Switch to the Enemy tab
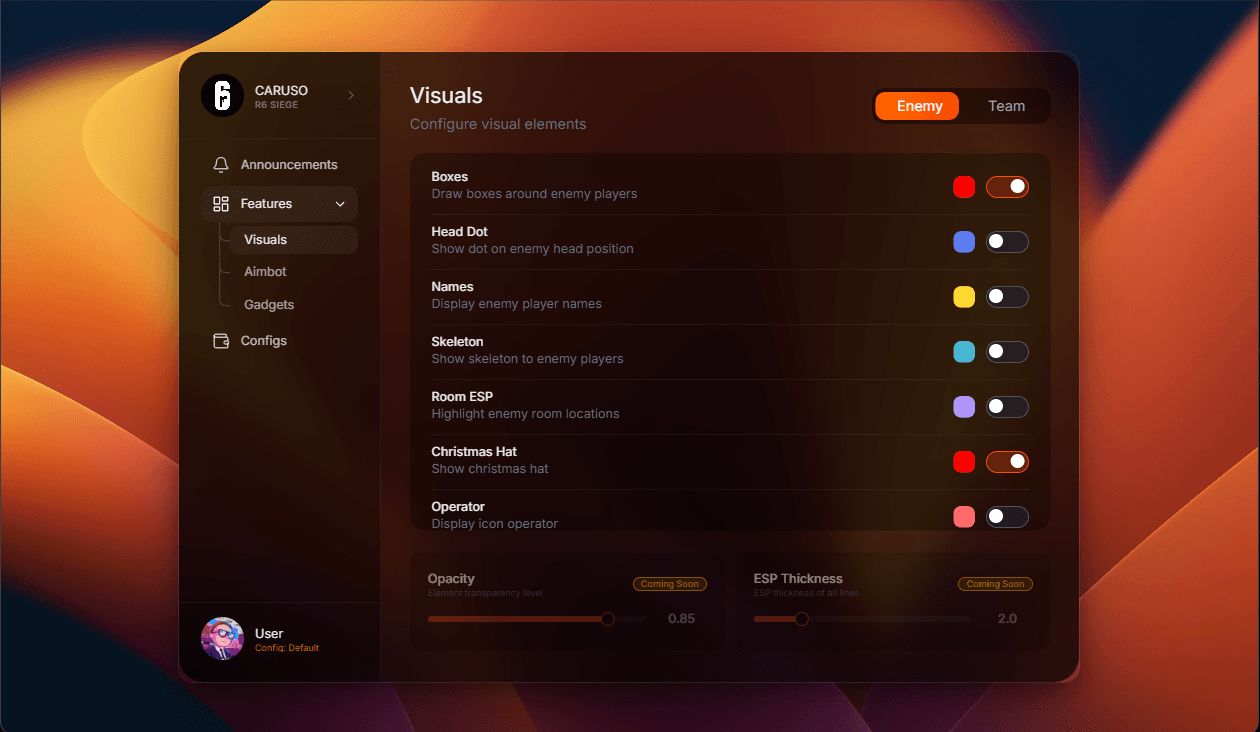This screenshot has width=1260, height=732. [x=917, y=106]
